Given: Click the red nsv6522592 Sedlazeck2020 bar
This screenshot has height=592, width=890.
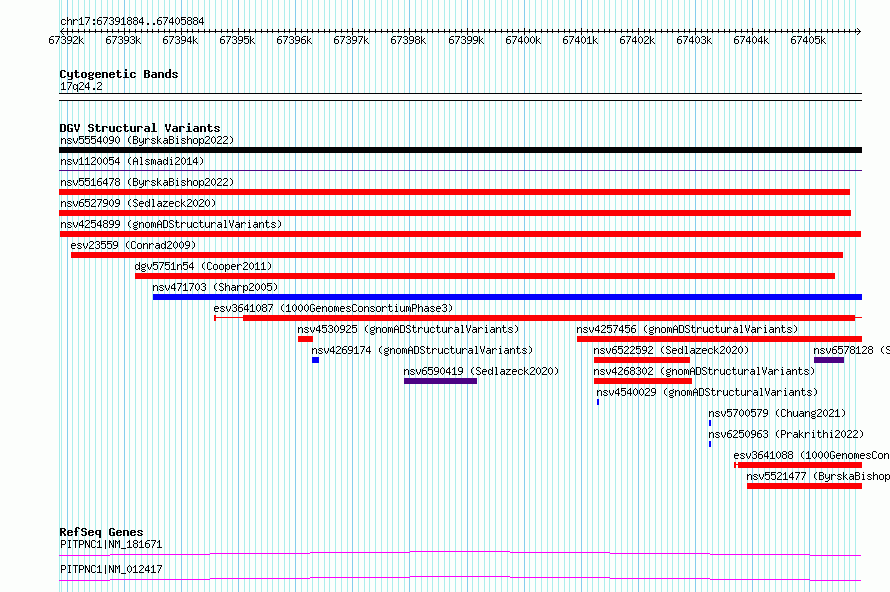Looking at the screenshot, I should [x=641, y=360].
